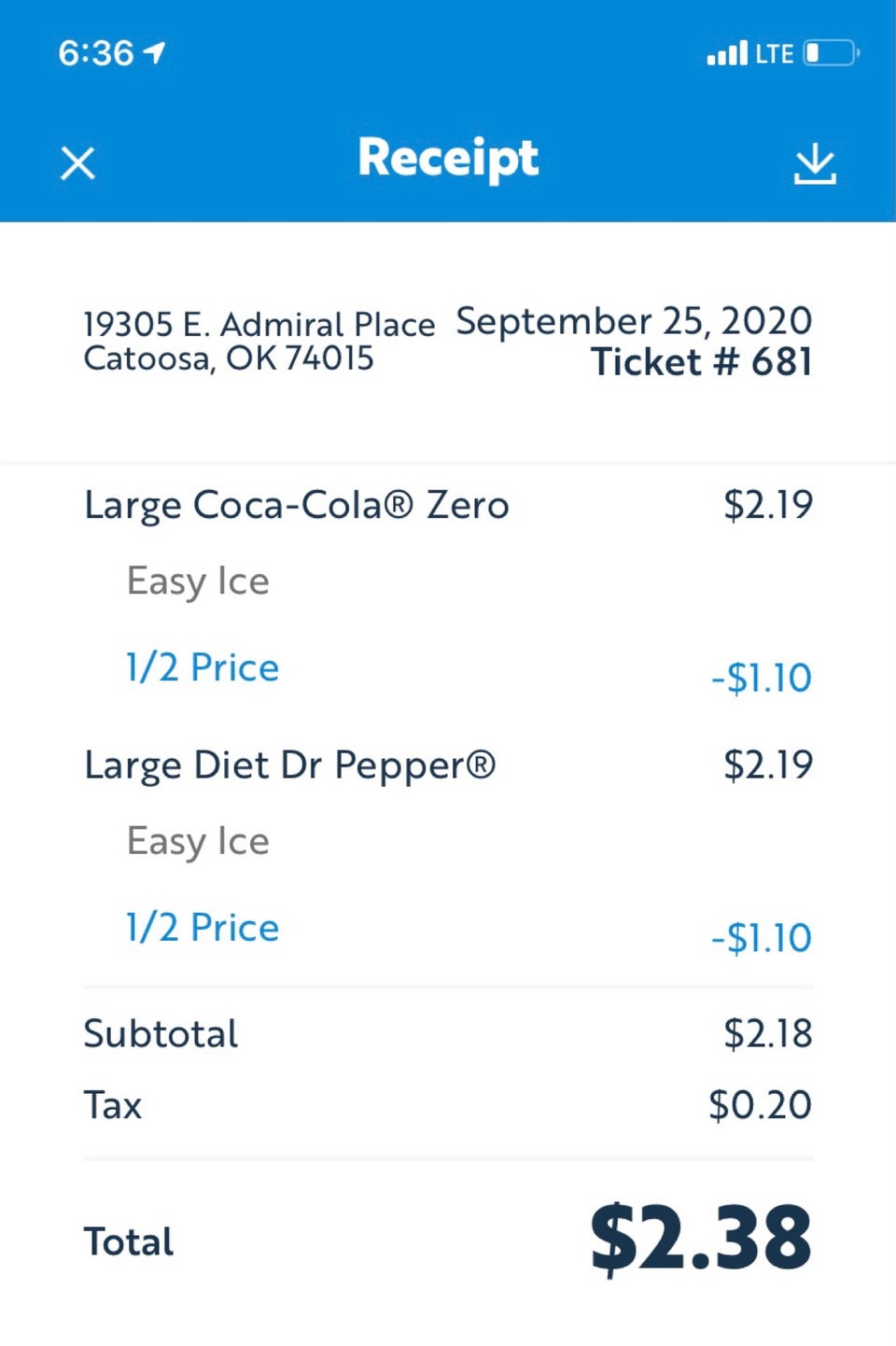Tap the battery icon in status bar

click(831, 53)
